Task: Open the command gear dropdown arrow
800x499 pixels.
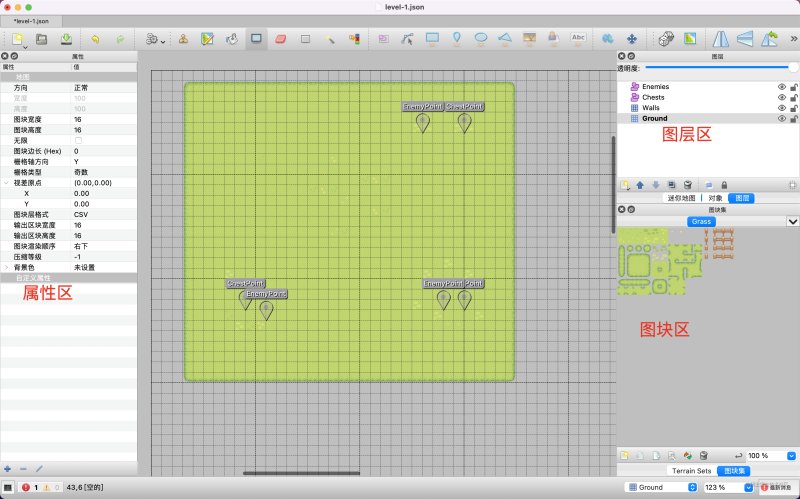Action: 163,41
